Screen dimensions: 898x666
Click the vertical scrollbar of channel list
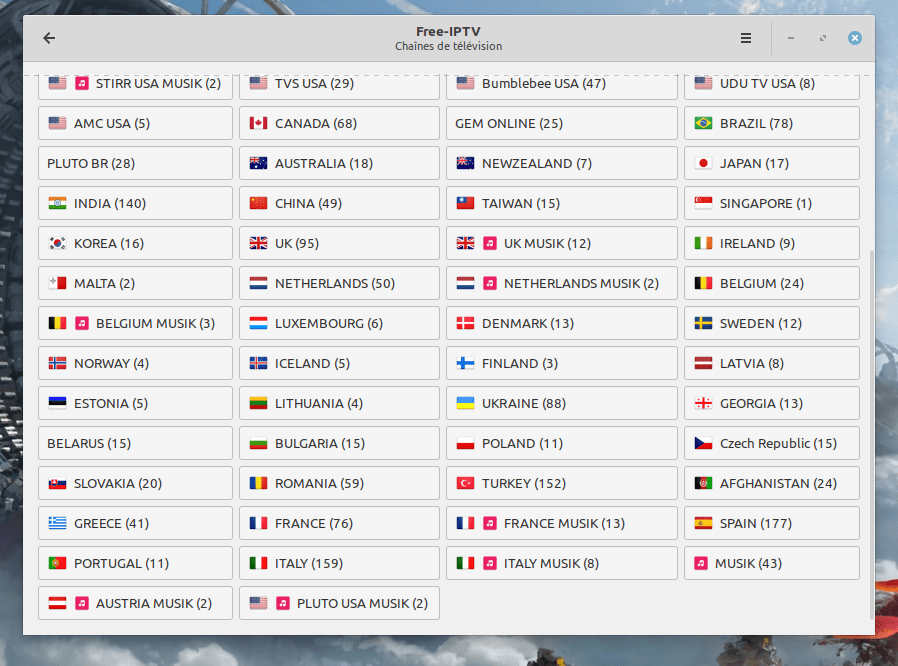click(x=872, y=434)
